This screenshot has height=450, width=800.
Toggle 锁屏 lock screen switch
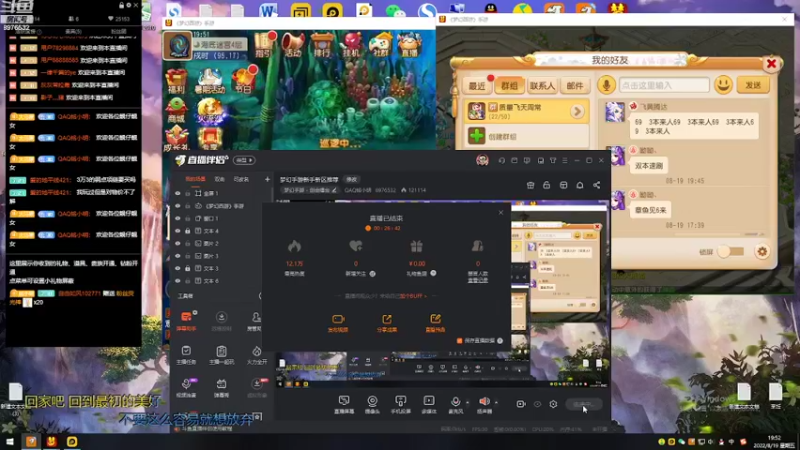730,252
